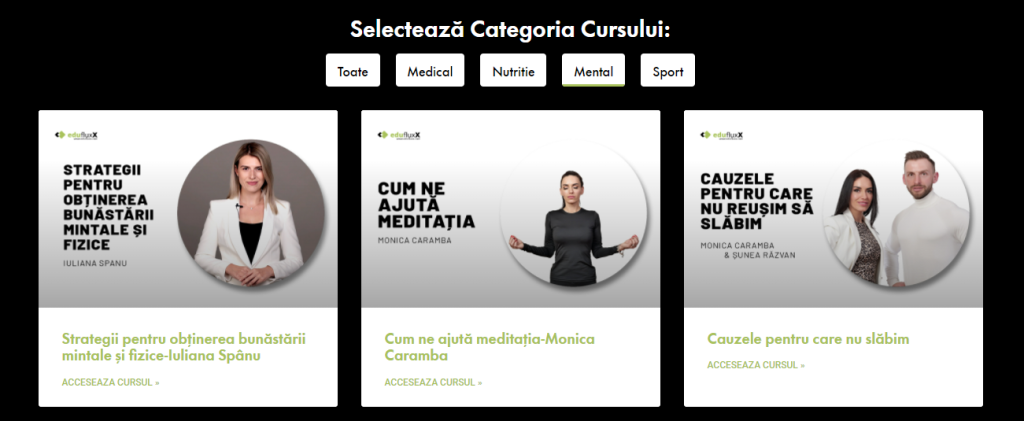This screenshot has height=421, width=1024.
Task: Select the Toate category filter
Action: pyautogui.click(x=353, y=70)
